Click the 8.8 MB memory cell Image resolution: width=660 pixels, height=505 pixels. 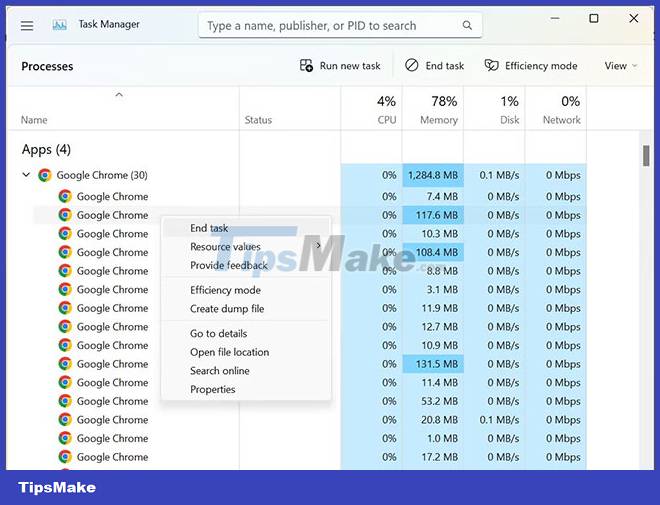click(x=433, y=271)
